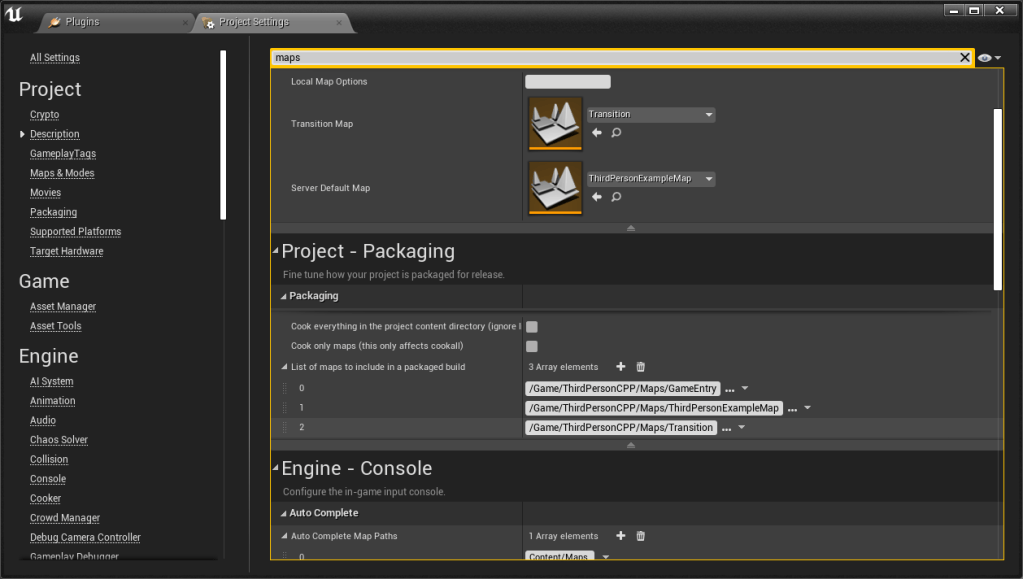This screenshot has height=579, width=1023.
Task: Browse to Server Default Map with magnifier
Action: (616, 197)
